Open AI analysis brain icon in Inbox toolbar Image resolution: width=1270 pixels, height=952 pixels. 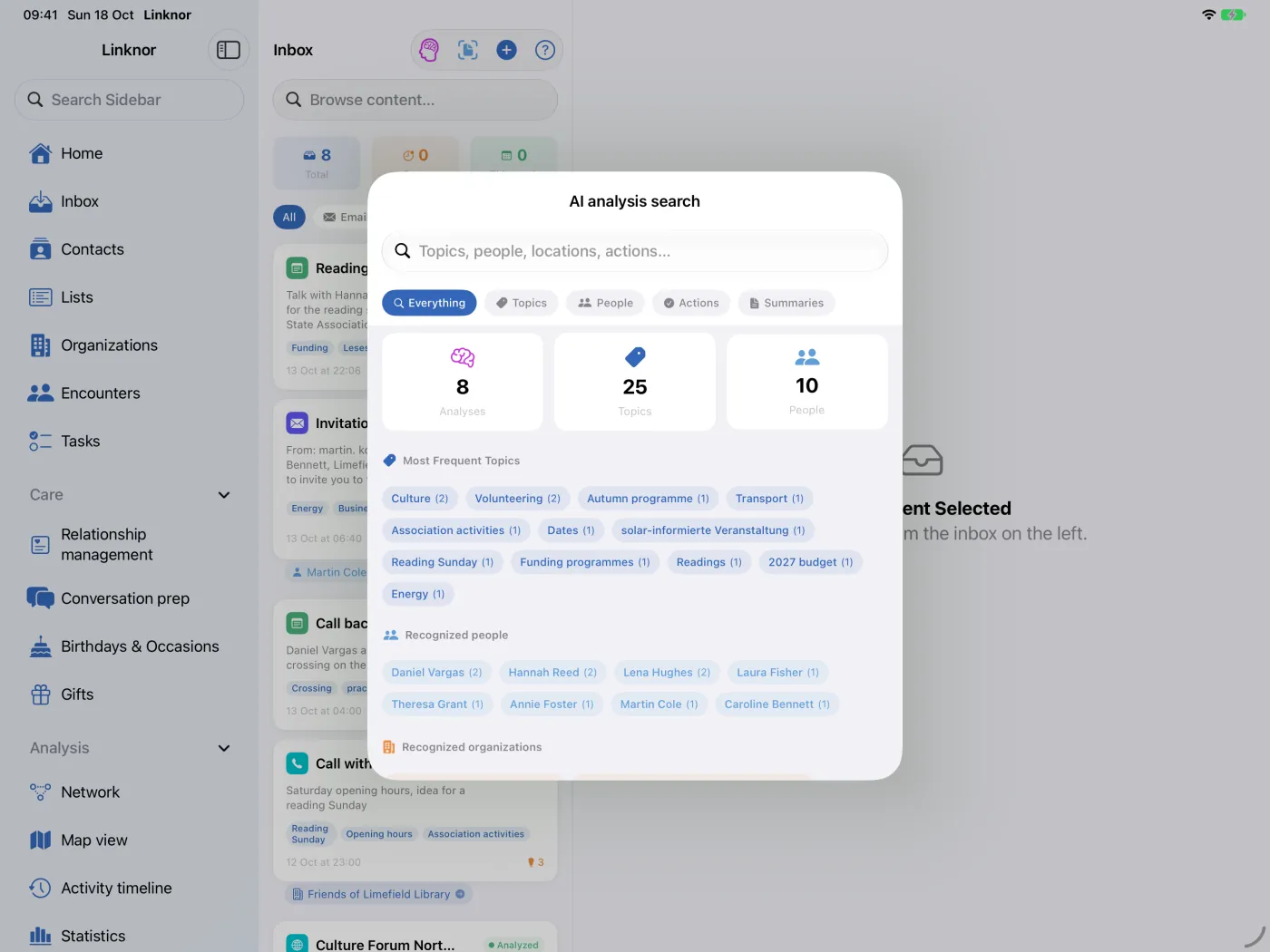point(429,50)
